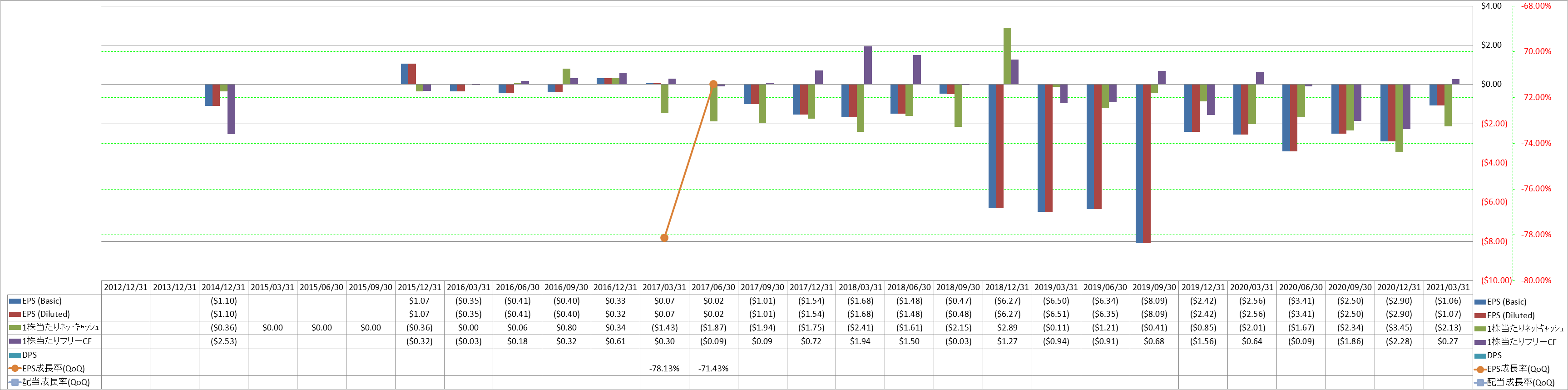The image size is (1568, 390).
Task: Select the $0.80 net cash cell for 2016/09/30
Action: pyautogui.click(x=566, y=328)
